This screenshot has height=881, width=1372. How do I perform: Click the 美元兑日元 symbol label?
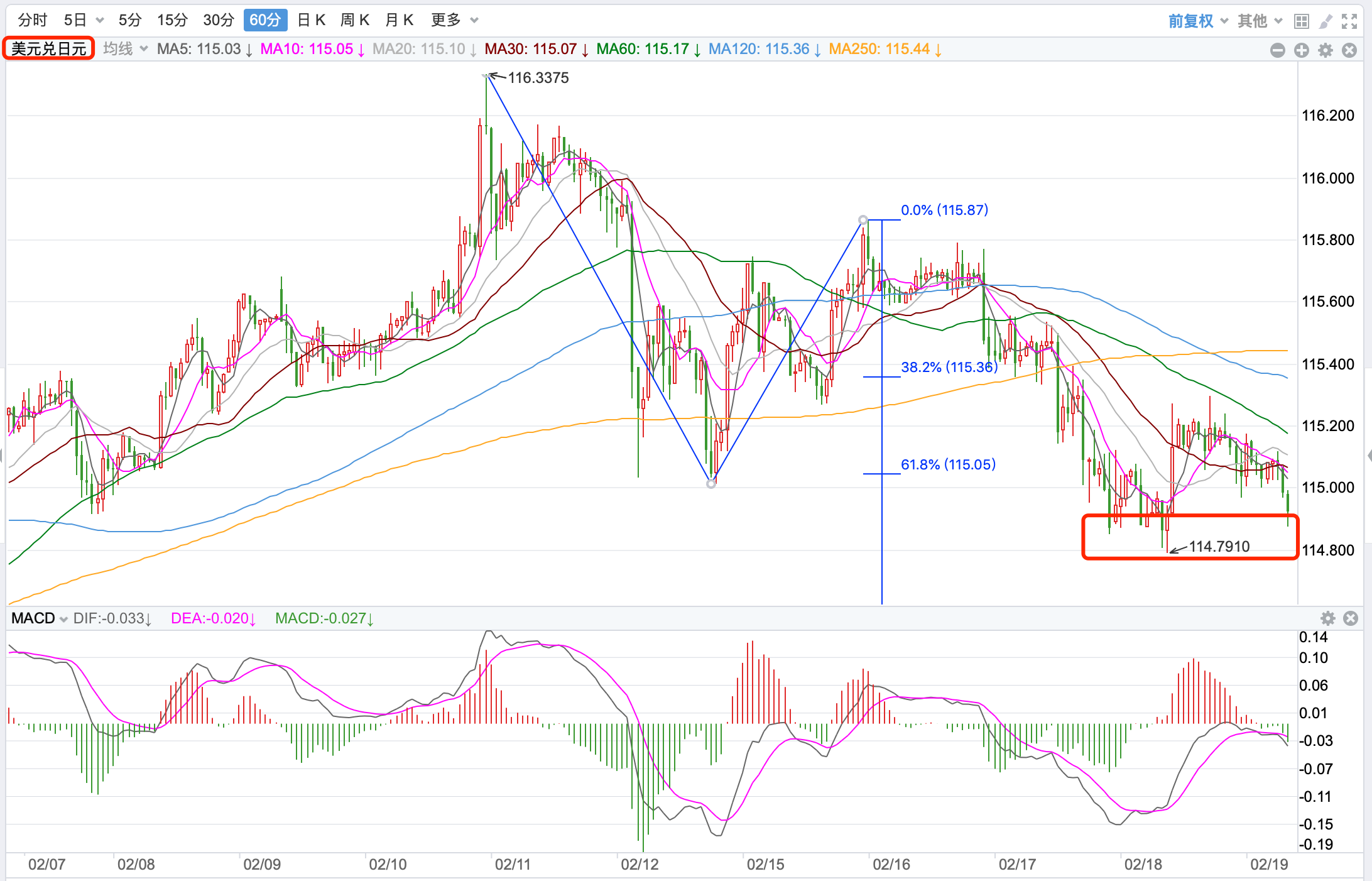click(x=48, y=48)
